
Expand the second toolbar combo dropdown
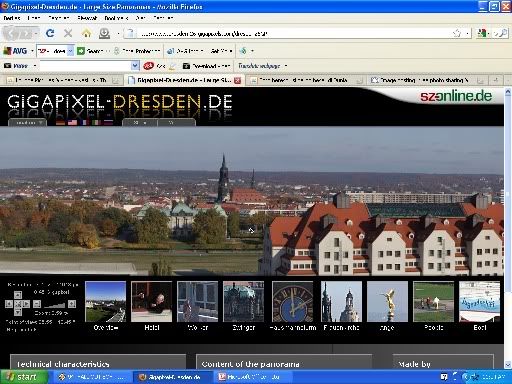(x=135, y=66)
